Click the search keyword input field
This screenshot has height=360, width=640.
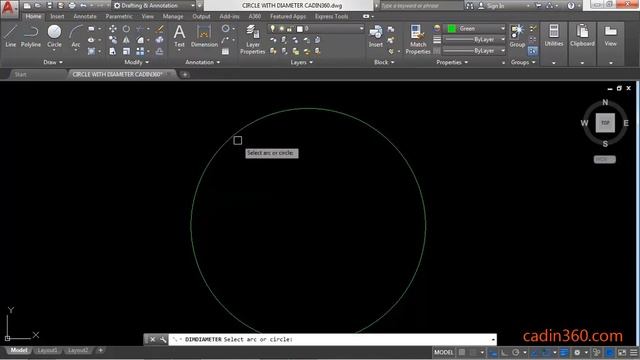(422, 6)
